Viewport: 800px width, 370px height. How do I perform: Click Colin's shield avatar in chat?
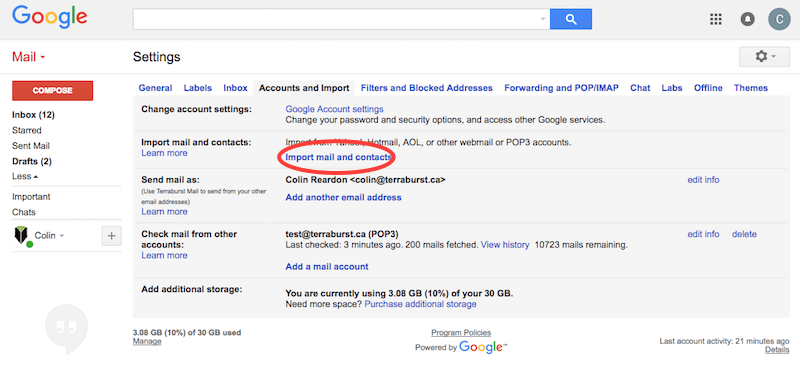pyautogui.click(x=21, y=236)
